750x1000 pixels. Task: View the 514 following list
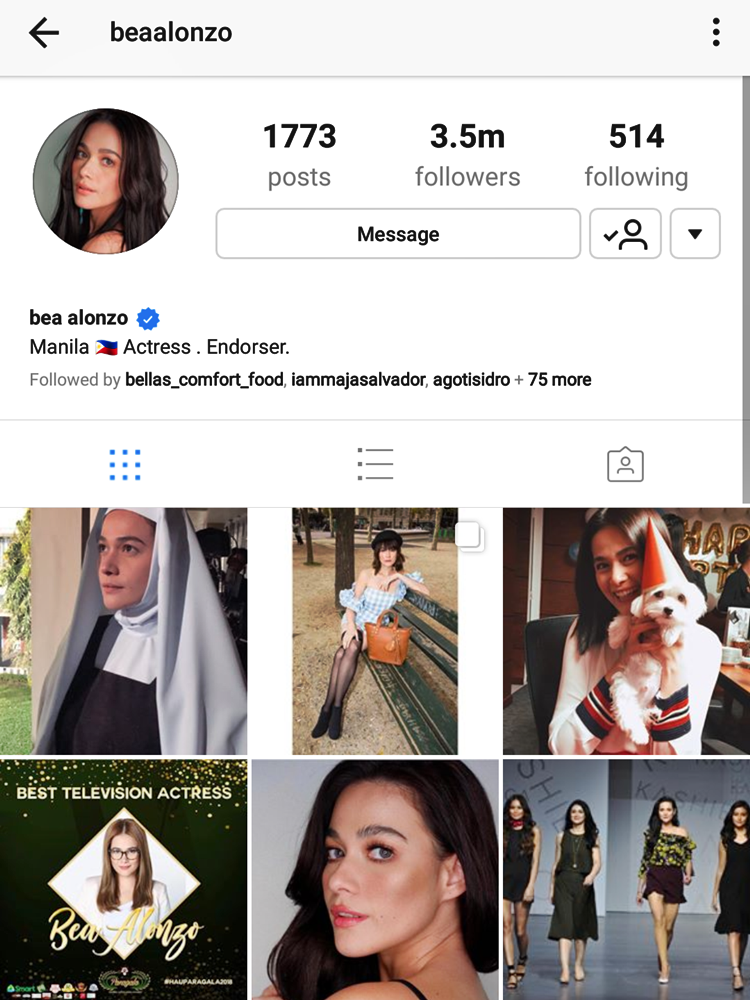point(636,155)
